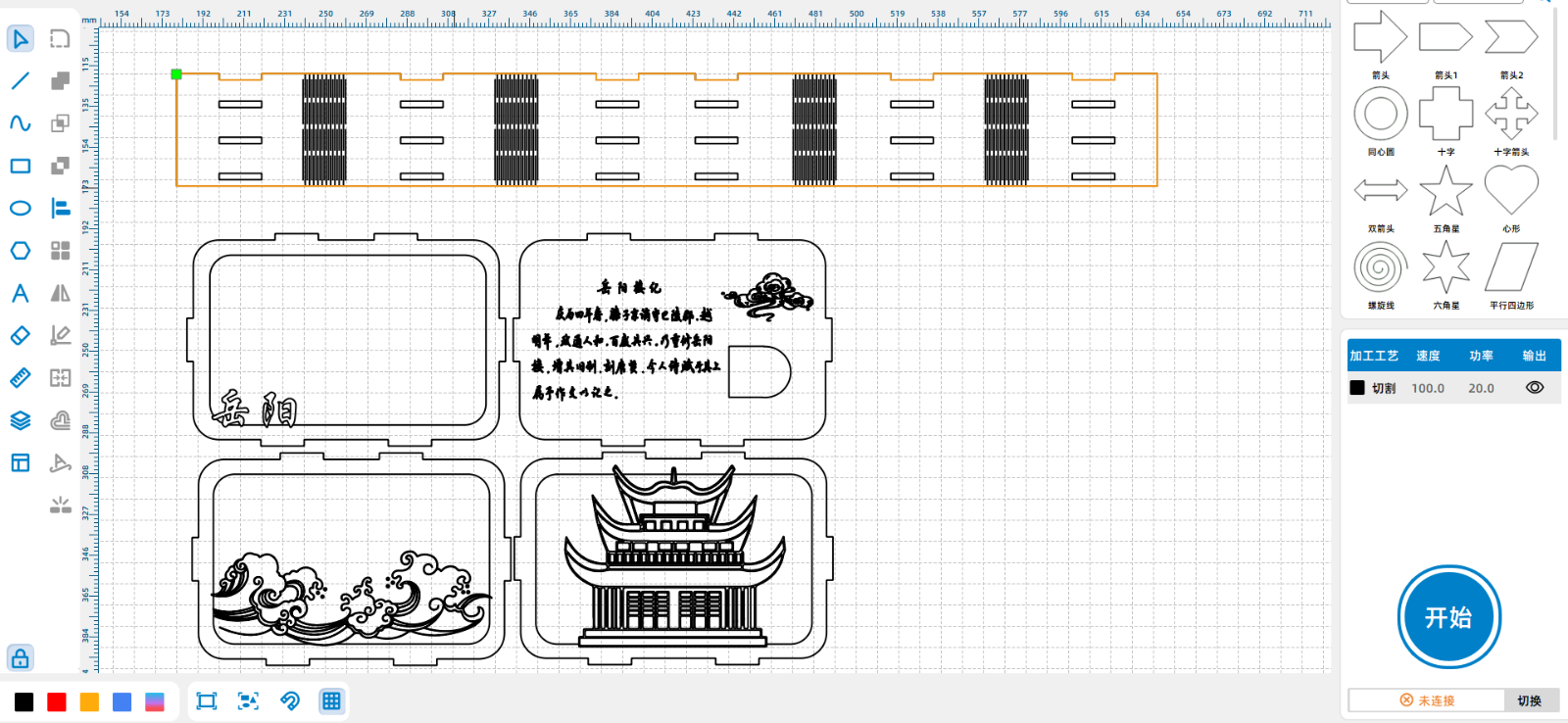Choose the straight line drawing tool

click(x=21, y=81)
